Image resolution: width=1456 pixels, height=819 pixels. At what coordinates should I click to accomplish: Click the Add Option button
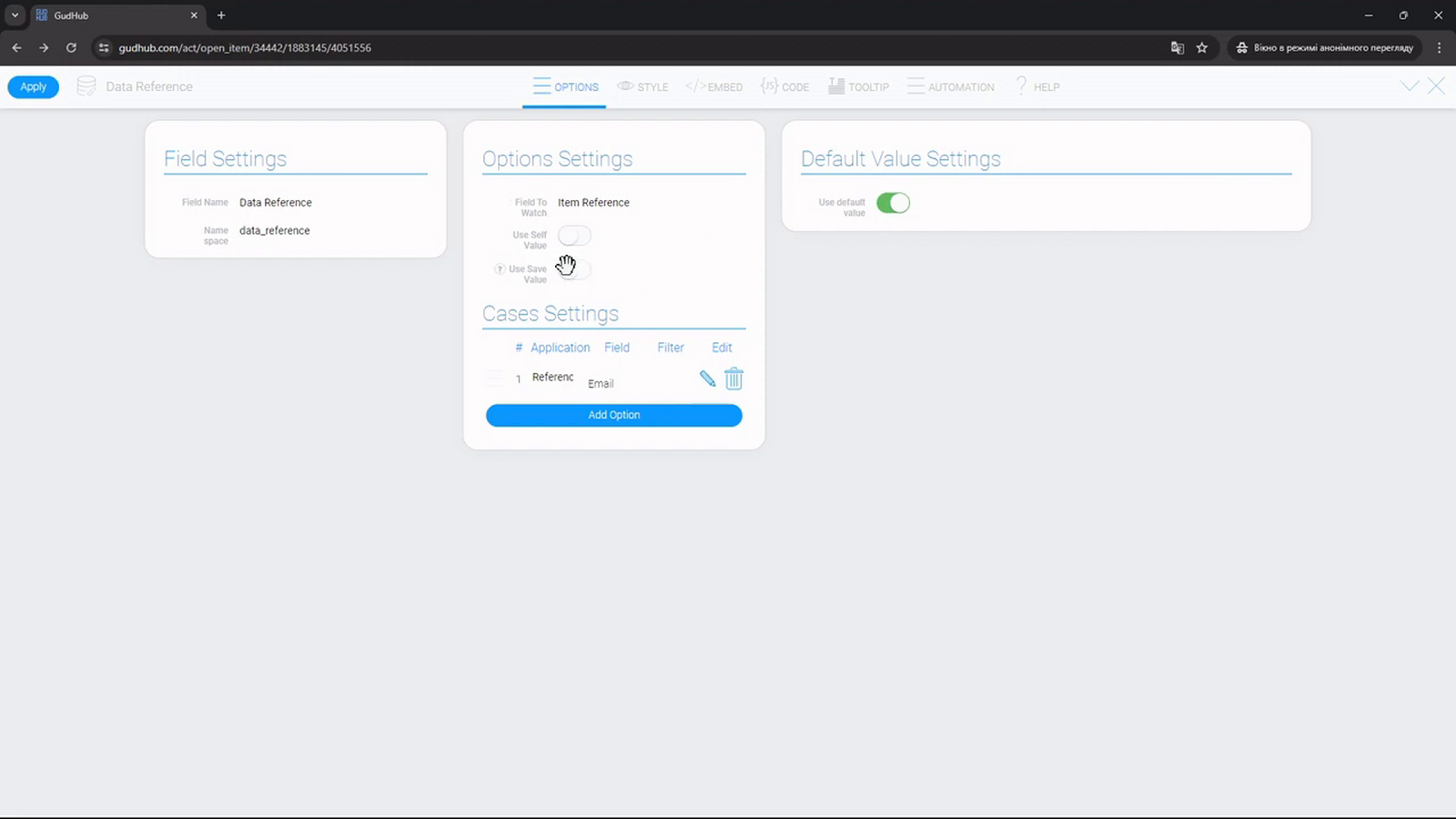coord(614,415)
